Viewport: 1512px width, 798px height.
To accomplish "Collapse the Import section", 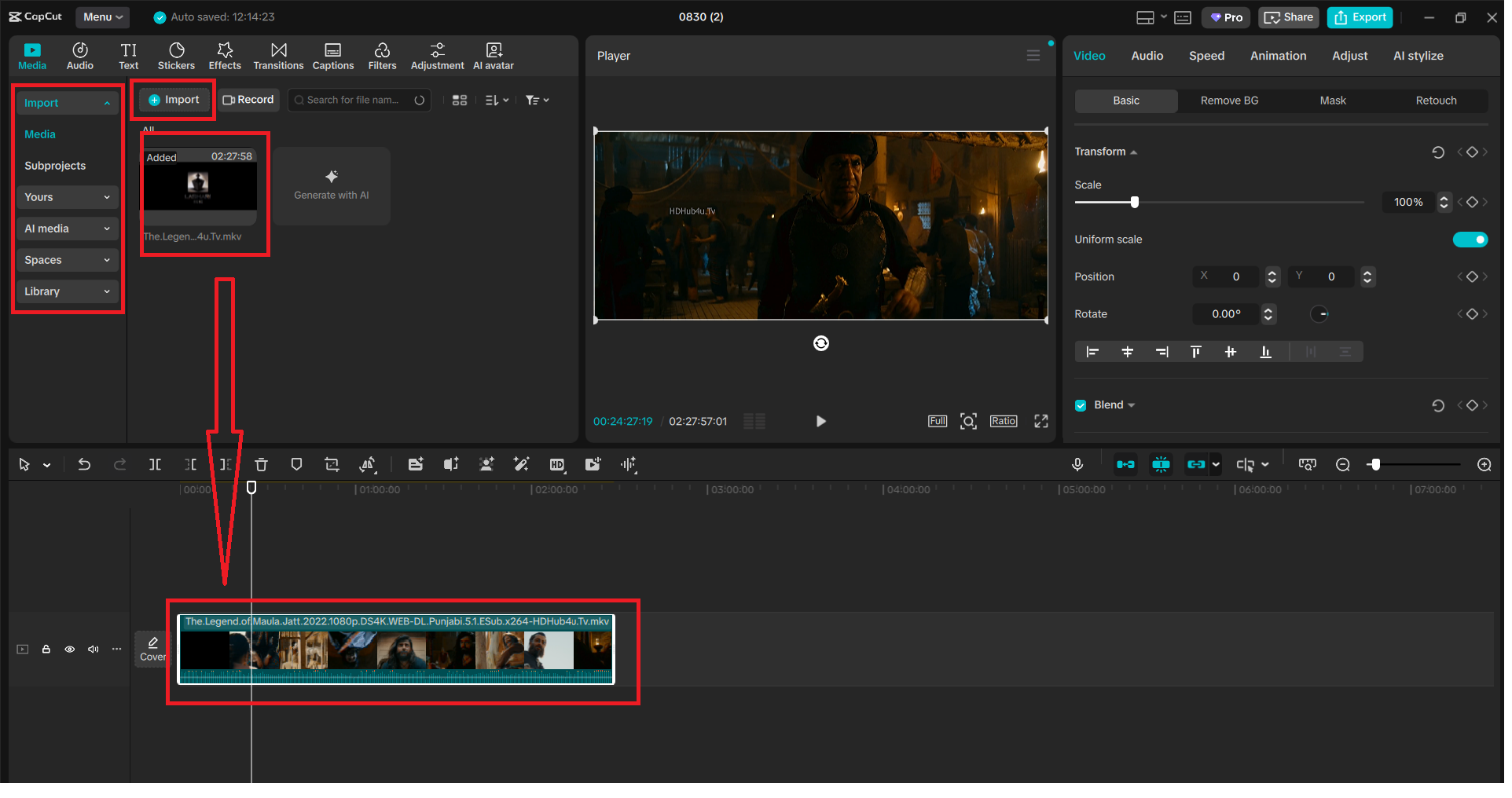I will [x=67, y=104].
